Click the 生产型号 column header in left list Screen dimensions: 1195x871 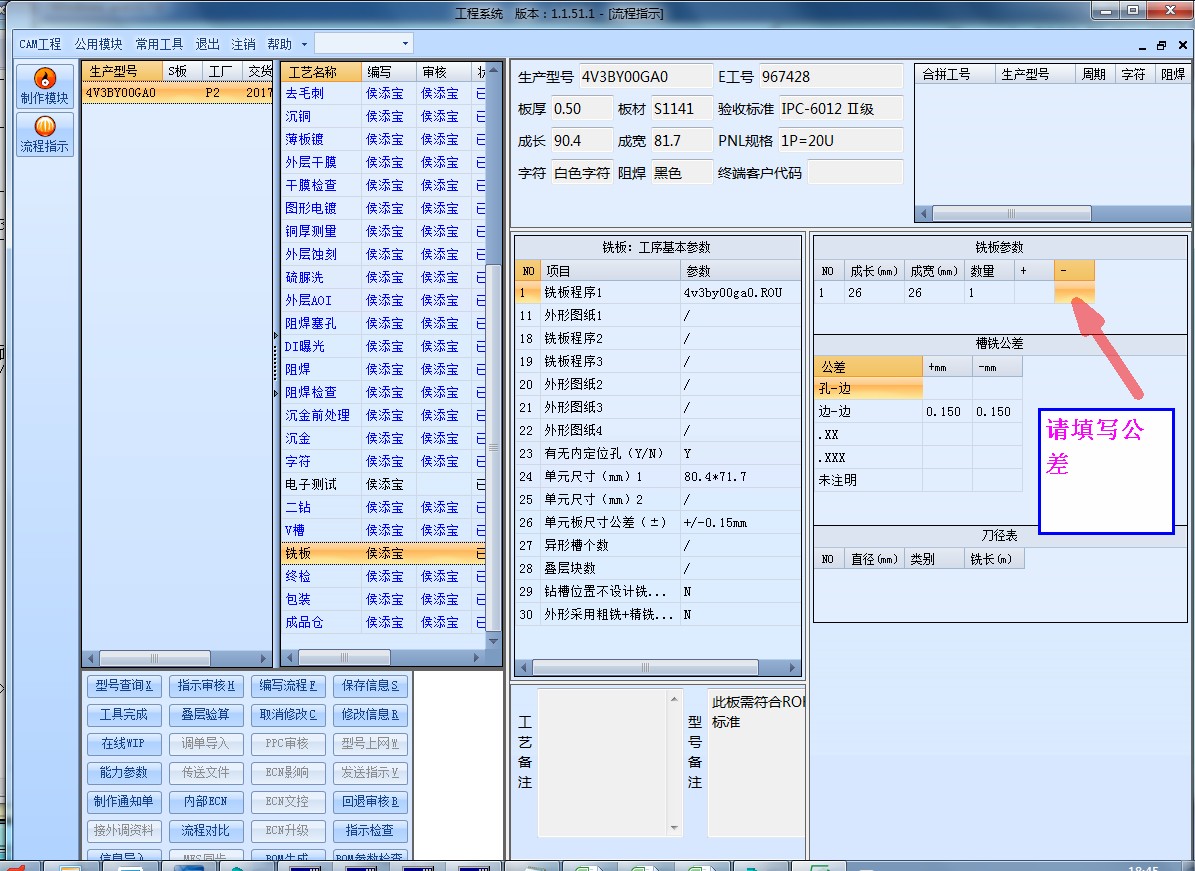click(x=122, y=72)
